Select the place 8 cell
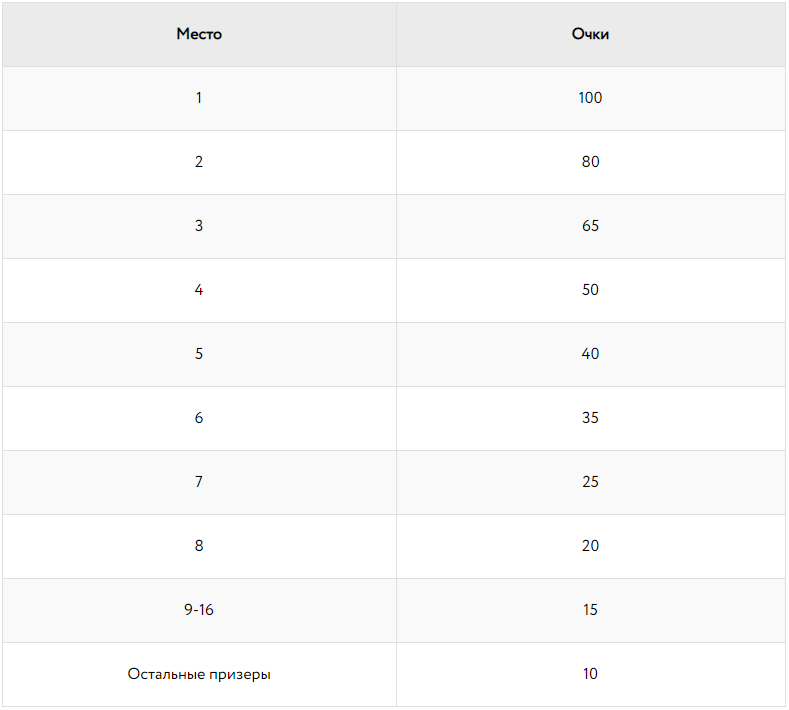The width and height of the screenshot is (789, 710). (199, 546)
